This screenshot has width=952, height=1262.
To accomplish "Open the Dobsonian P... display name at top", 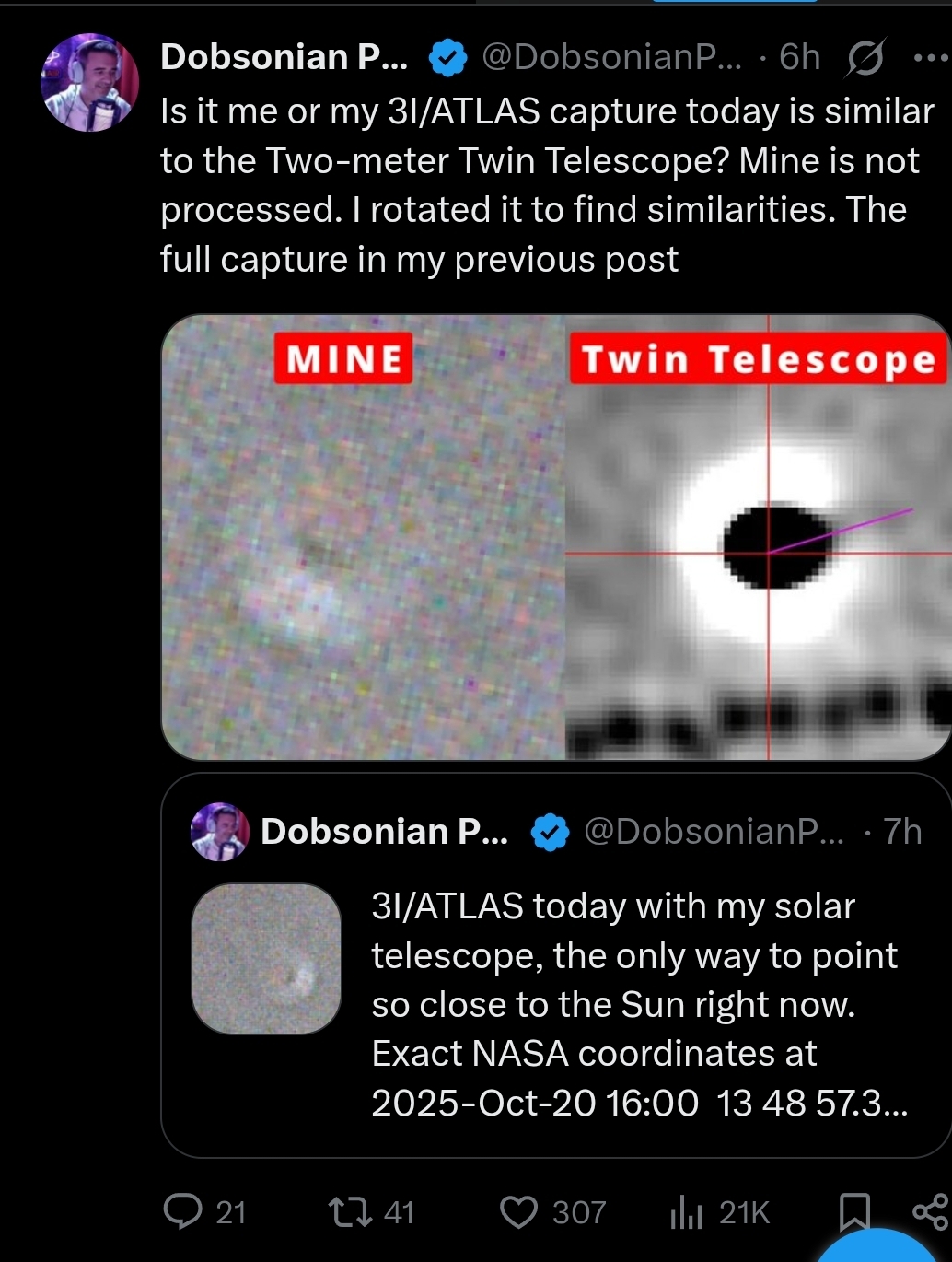I will pyautogui.click(x=284, y=57).
